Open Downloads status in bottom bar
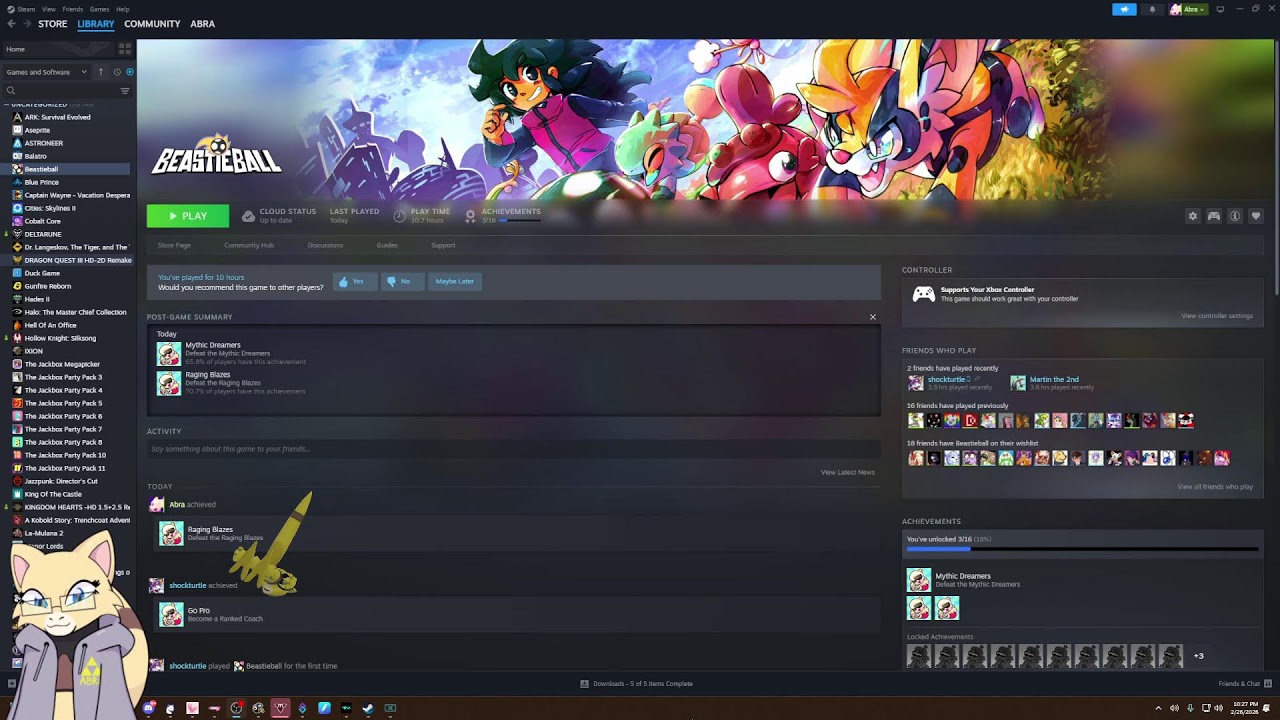This screenshot has width=1280, height=720. click(636, 684)
